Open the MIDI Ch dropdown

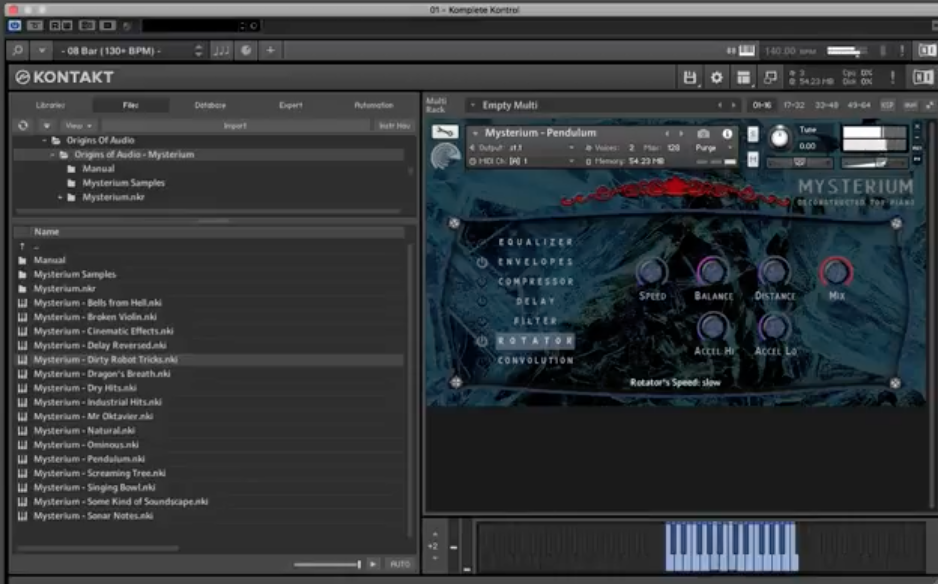522,162
